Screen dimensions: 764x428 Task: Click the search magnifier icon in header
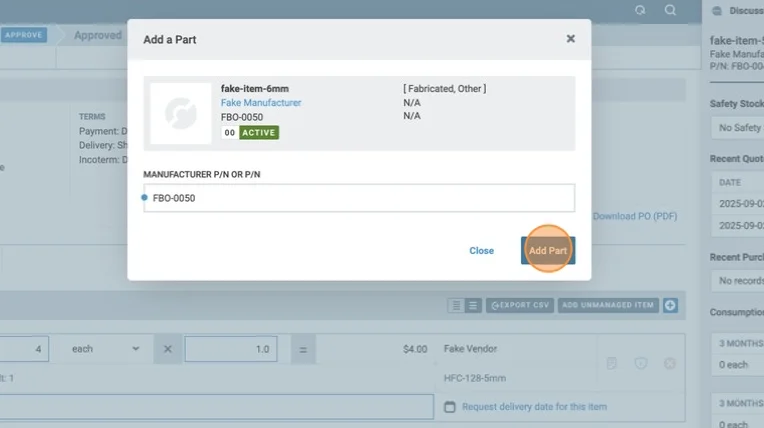(x=670, y=10)
